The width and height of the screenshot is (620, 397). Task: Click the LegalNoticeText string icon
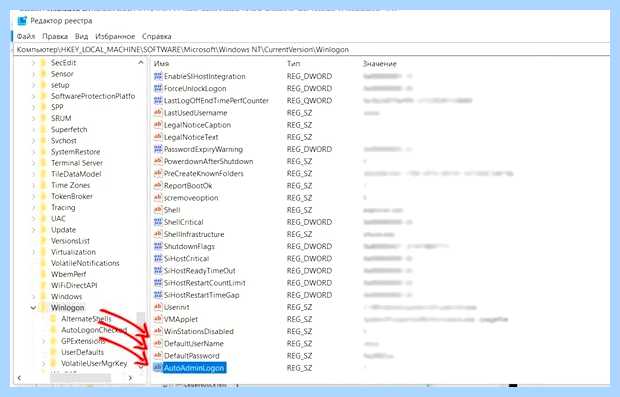158,137
